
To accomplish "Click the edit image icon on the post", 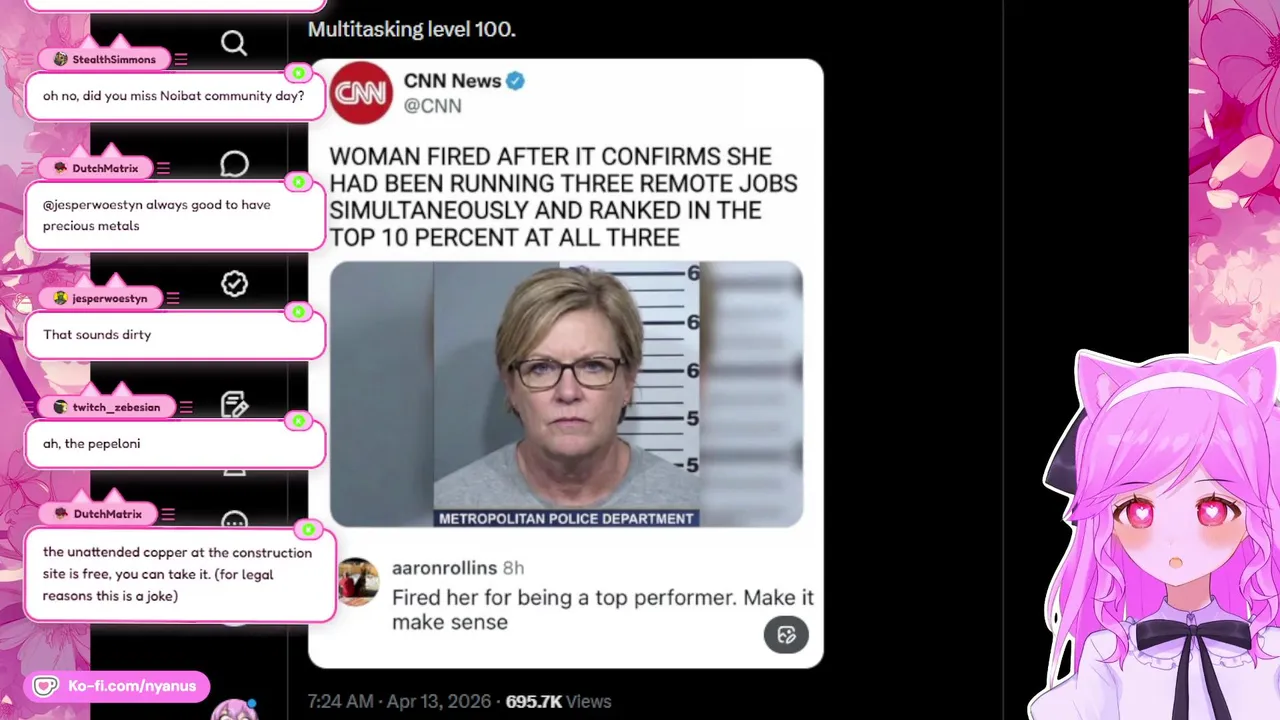I will pyautogui.click(x=786, y=635).
